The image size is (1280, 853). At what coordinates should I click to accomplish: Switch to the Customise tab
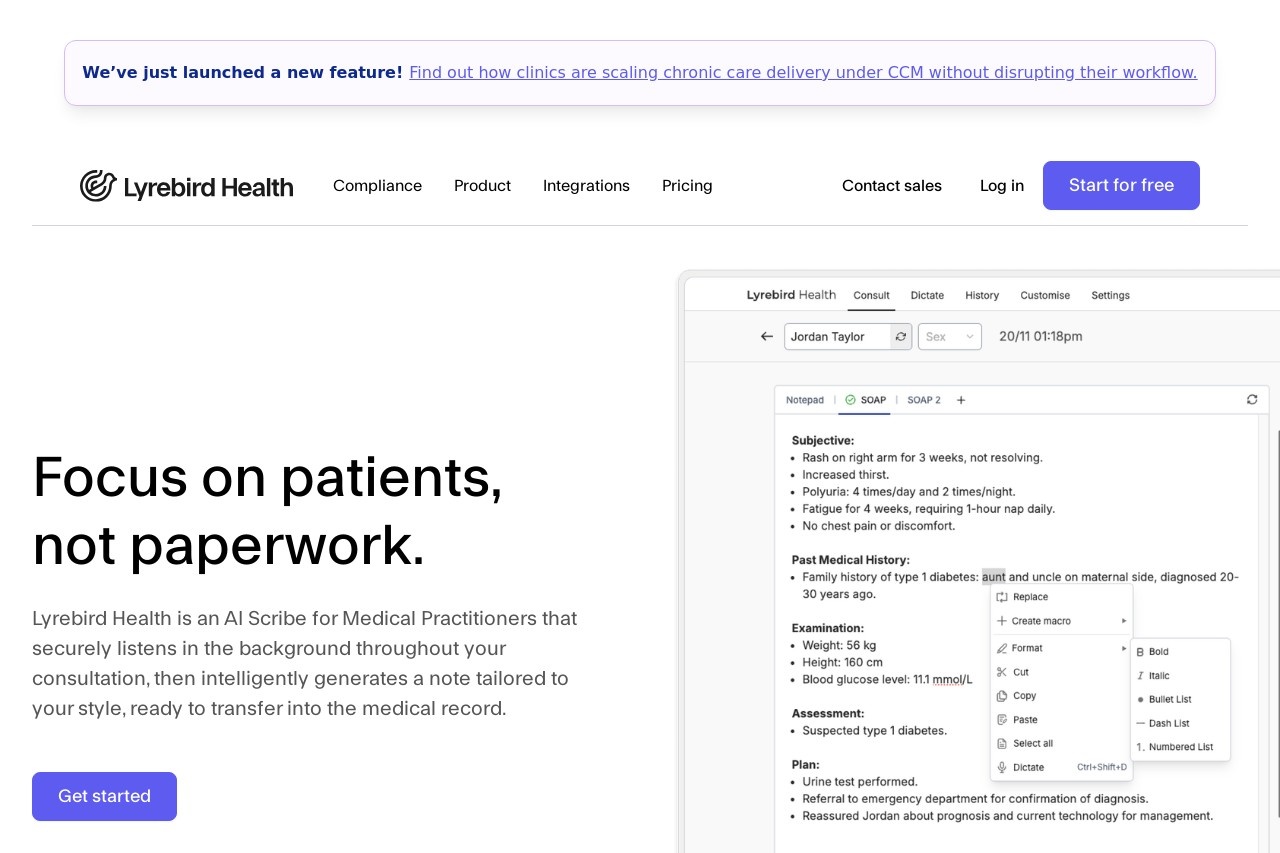coord(1045,295)
